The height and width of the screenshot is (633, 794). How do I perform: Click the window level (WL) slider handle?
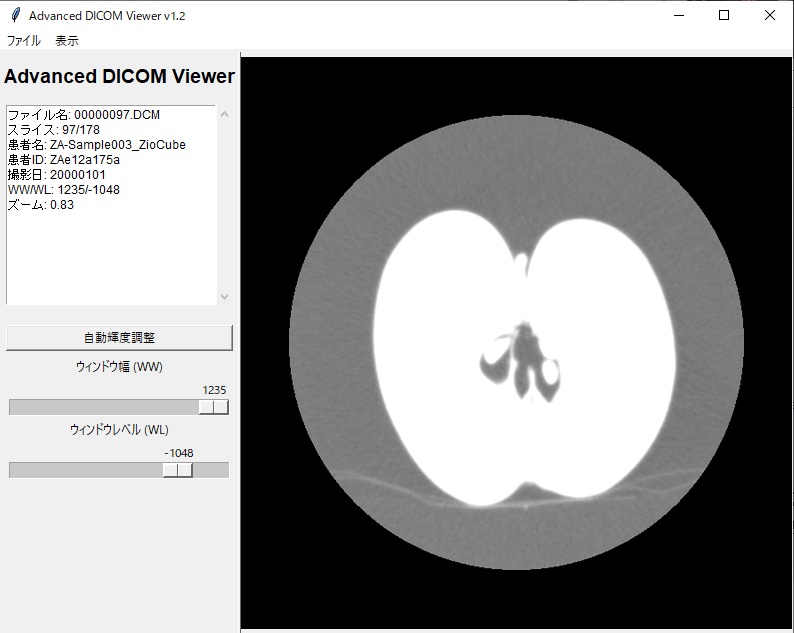[x=178, y=470]
